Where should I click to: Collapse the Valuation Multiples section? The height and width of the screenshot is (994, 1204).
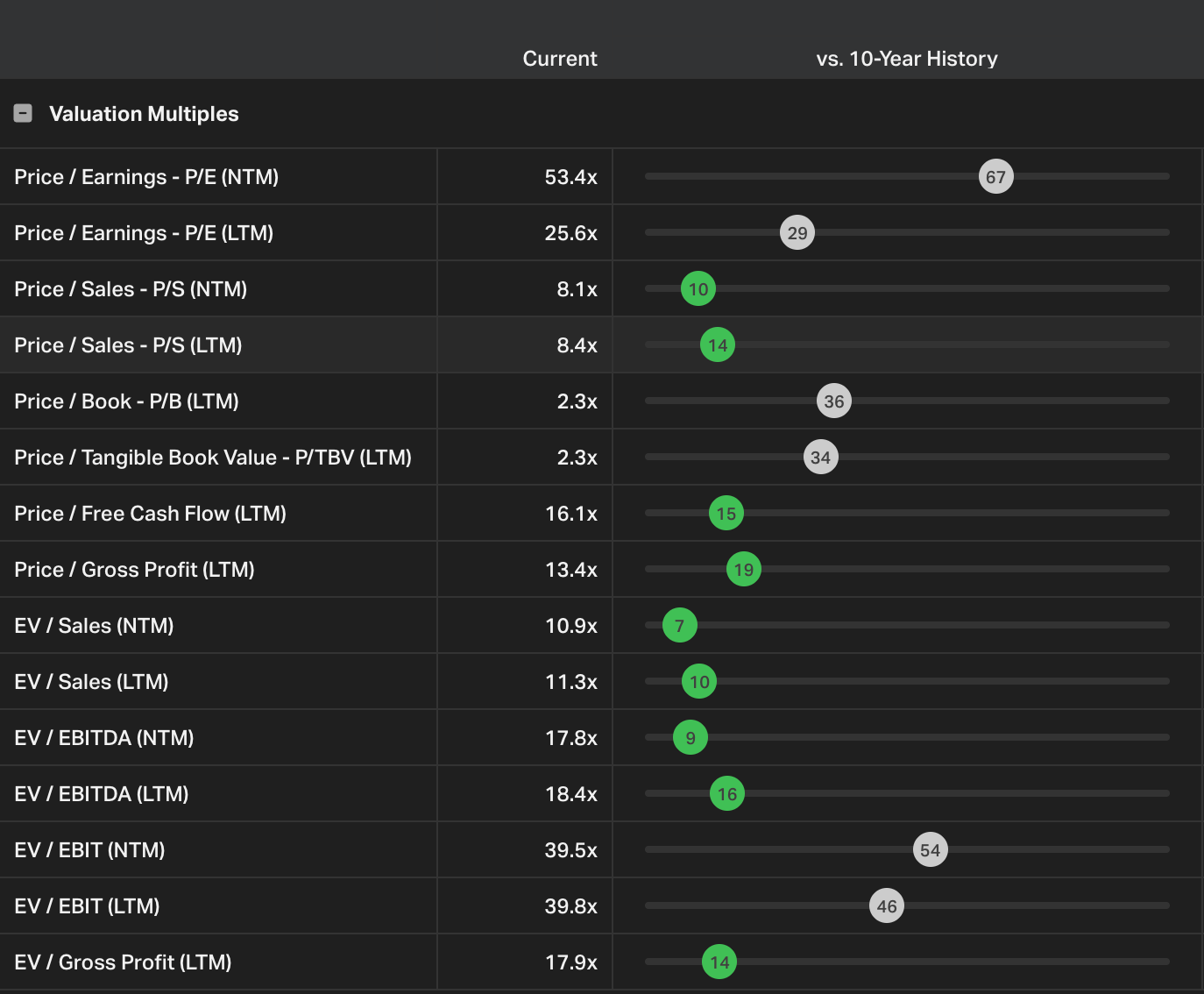(x=23, y=113)
